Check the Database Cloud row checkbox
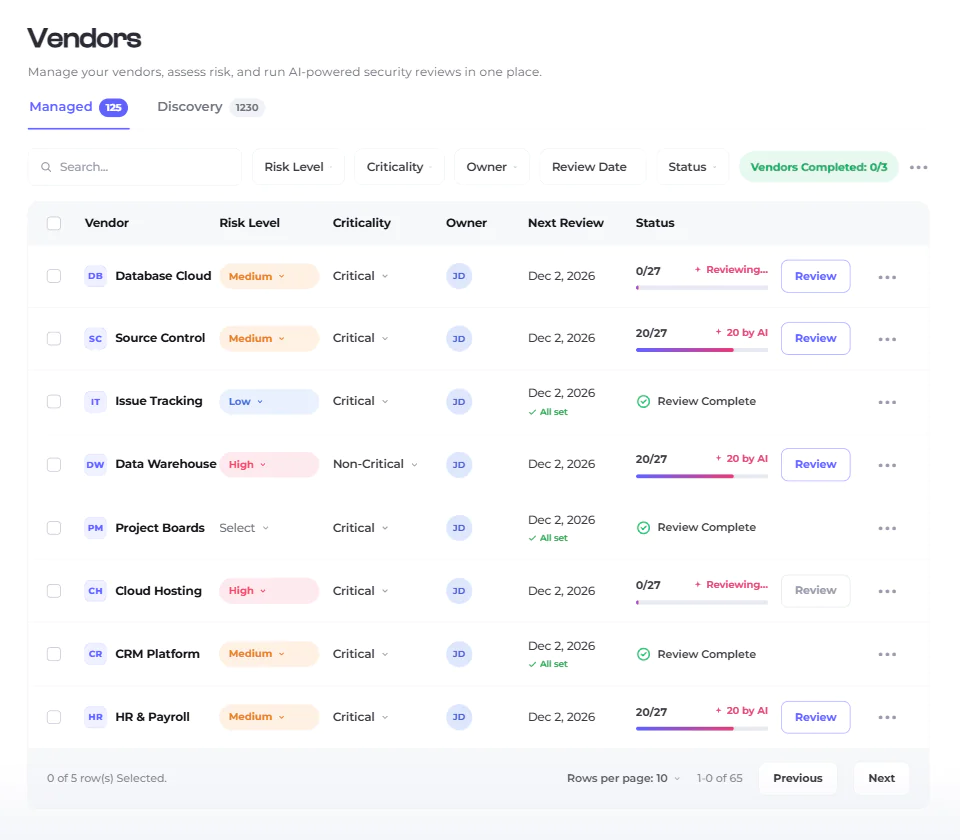This screenshot has height=840, width=960. (x=54, y=276)
